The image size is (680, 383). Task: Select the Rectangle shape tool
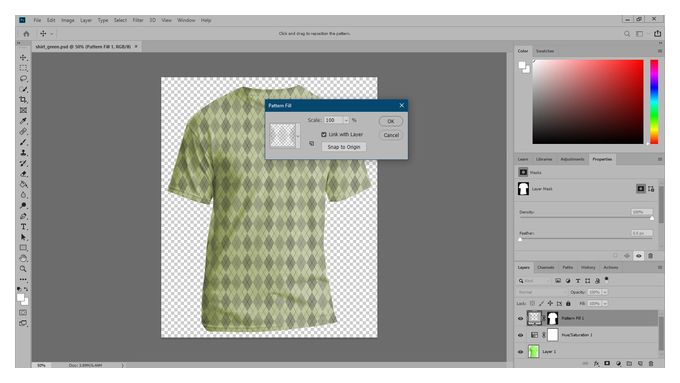click(x=23, y=248)
